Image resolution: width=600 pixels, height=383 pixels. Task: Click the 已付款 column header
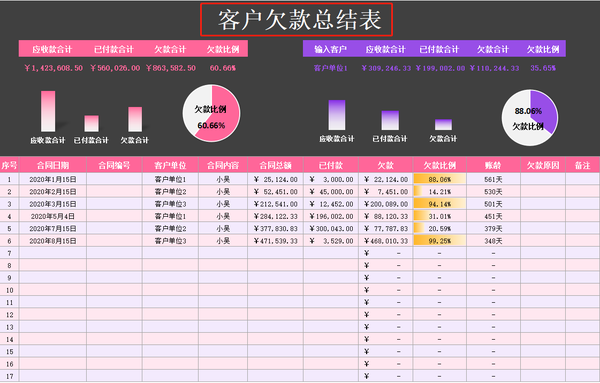coord(331,165)
